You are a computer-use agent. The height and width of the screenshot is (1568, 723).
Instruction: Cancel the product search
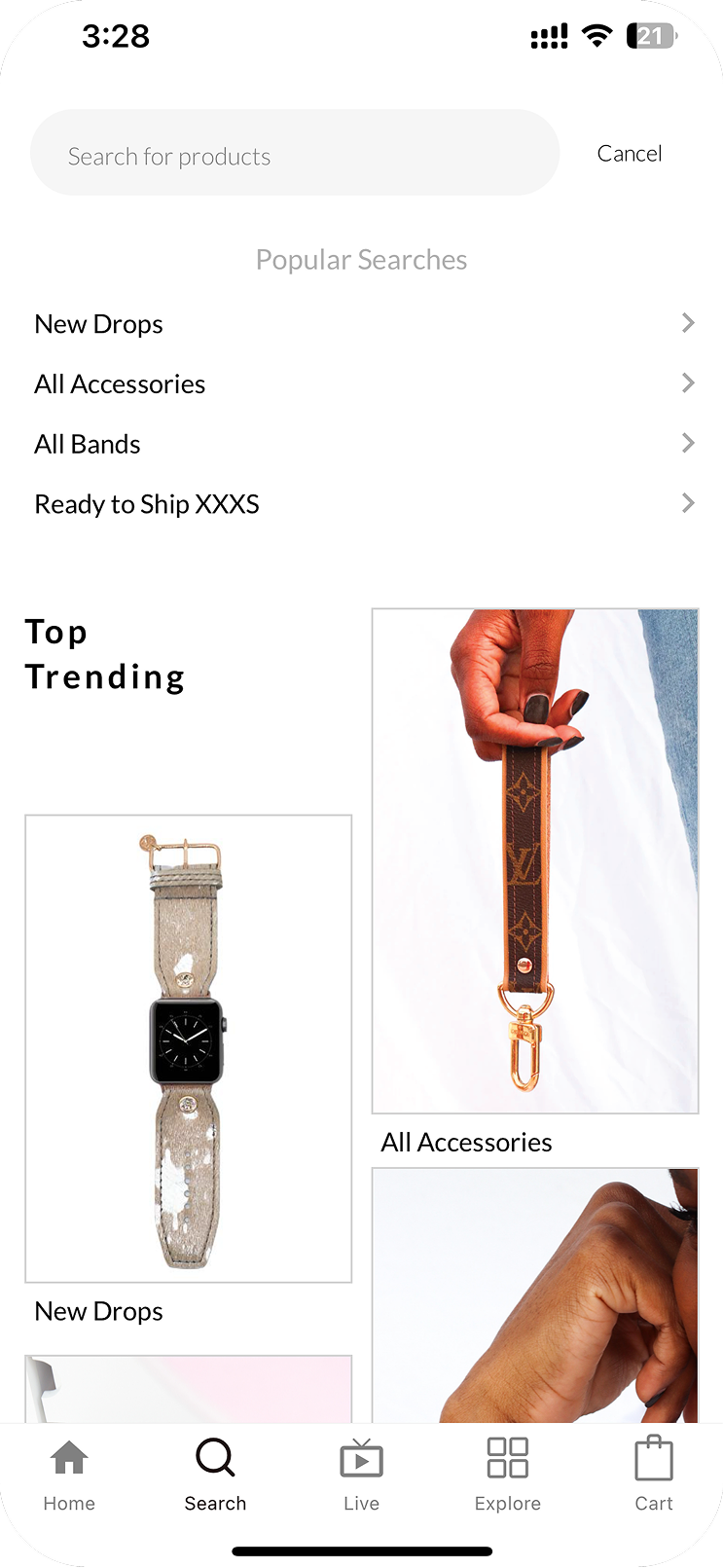click(630, 153)
